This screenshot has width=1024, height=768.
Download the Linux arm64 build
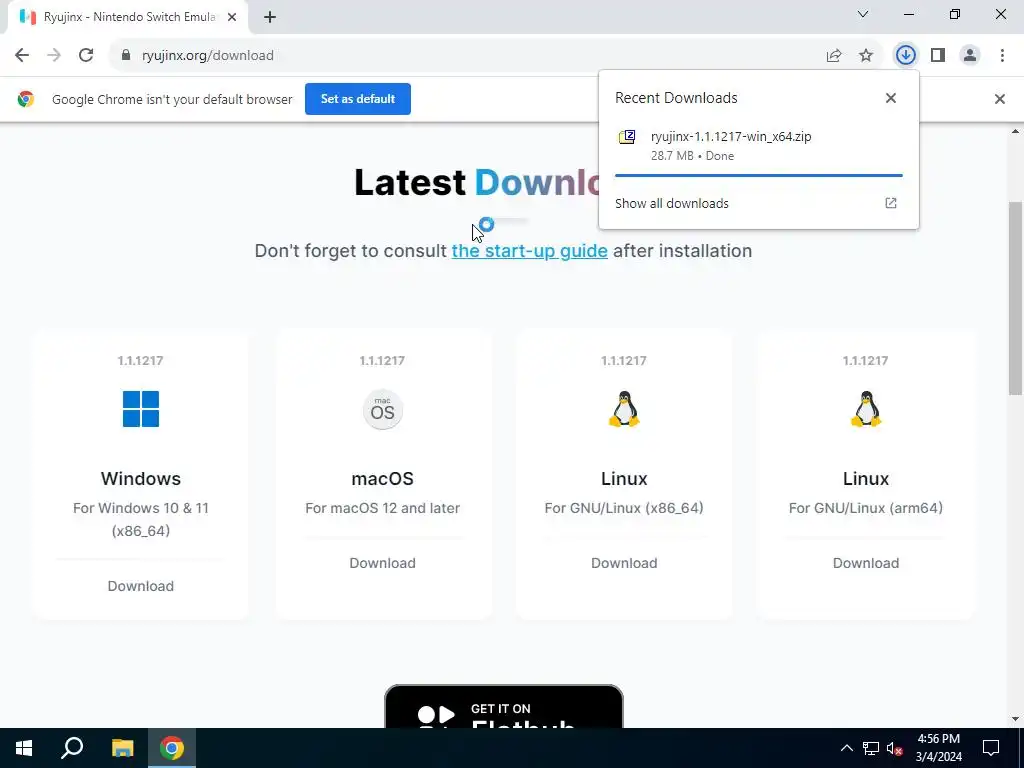[866, 563]
